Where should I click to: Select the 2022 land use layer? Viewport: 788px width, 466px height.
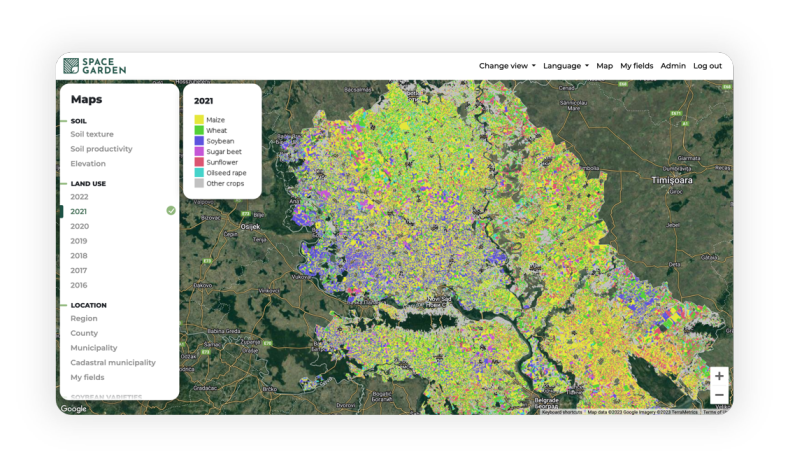tap(79, 197)
